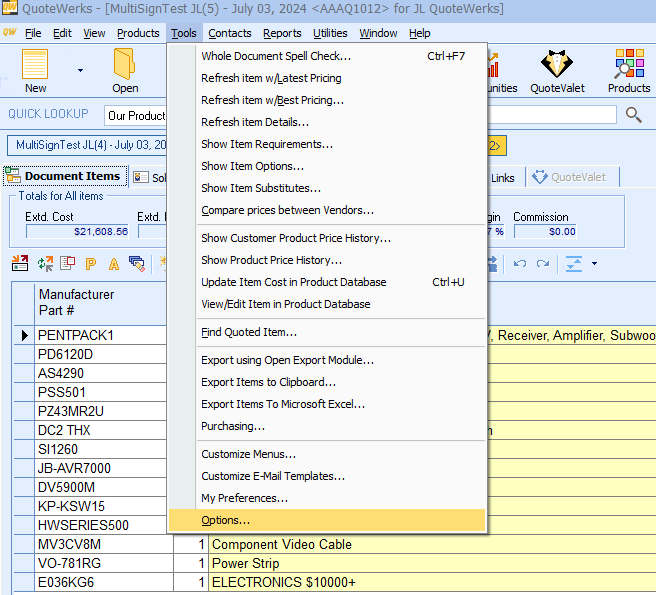The width and height of the screenshot is (656, 595).
Task: Choose Whole Document Spell Check
Action: (x=327, y=56)
